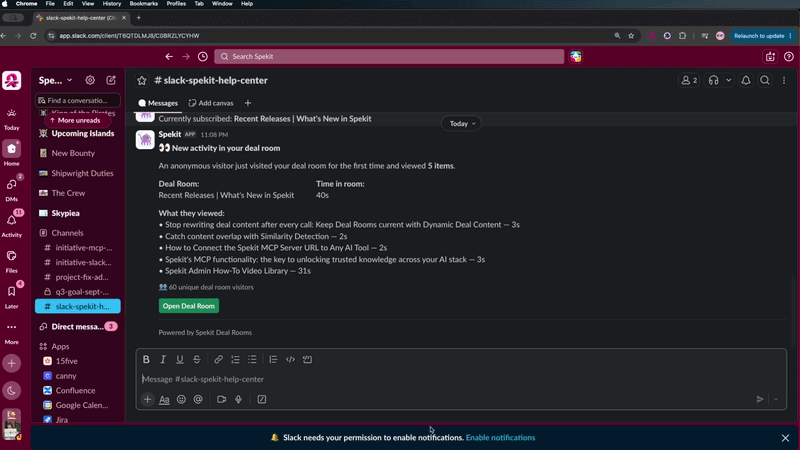The width and height of the screenshot is (800, 450).
Task: Open workspace preferences gear icon
Action: coord(90,80)
